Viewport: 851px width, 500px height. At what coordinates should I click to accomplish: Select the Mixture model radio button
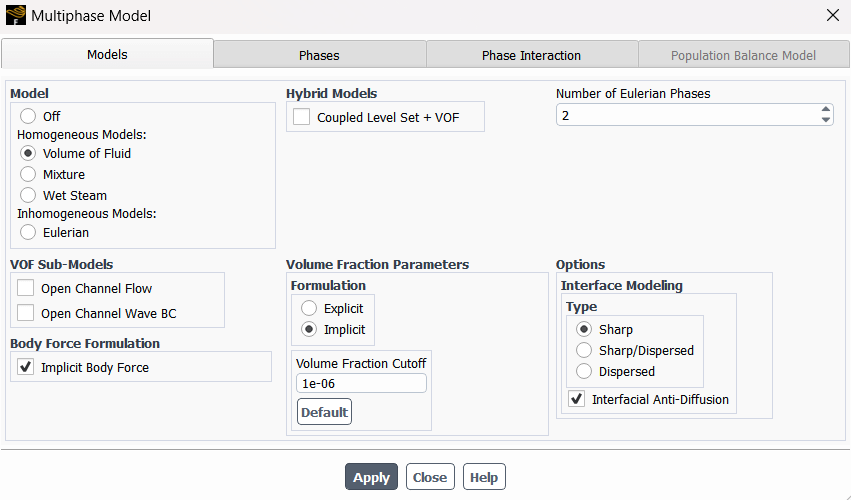(x=28, y=174)
